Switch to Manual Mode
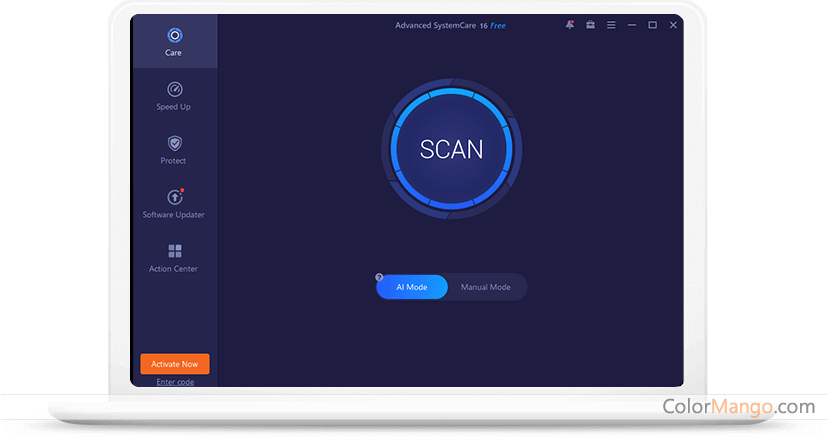Viewport: 827px width, 443px height. [486, 287]
